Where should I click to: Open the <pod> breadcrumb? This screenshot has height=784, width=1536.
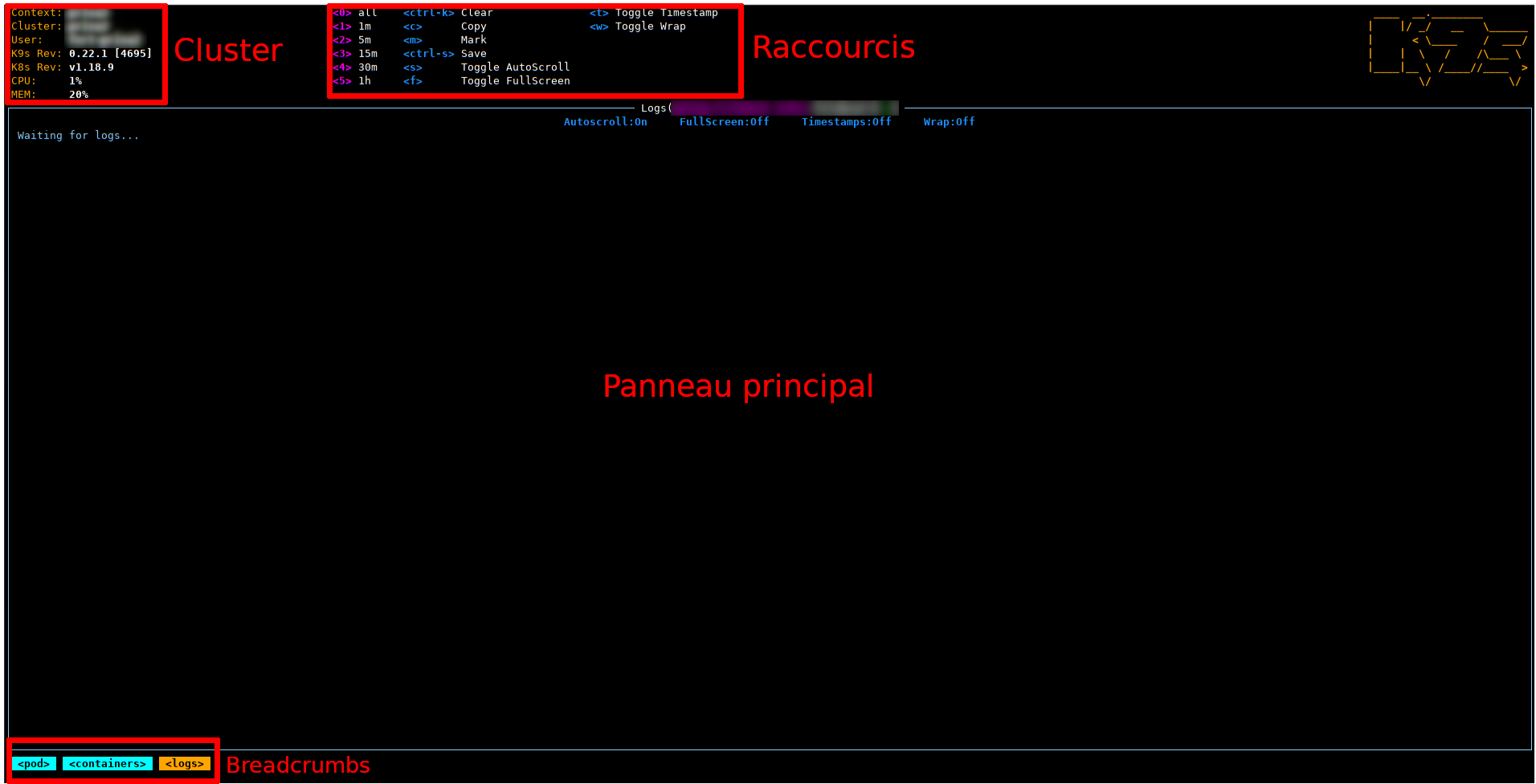34,764
